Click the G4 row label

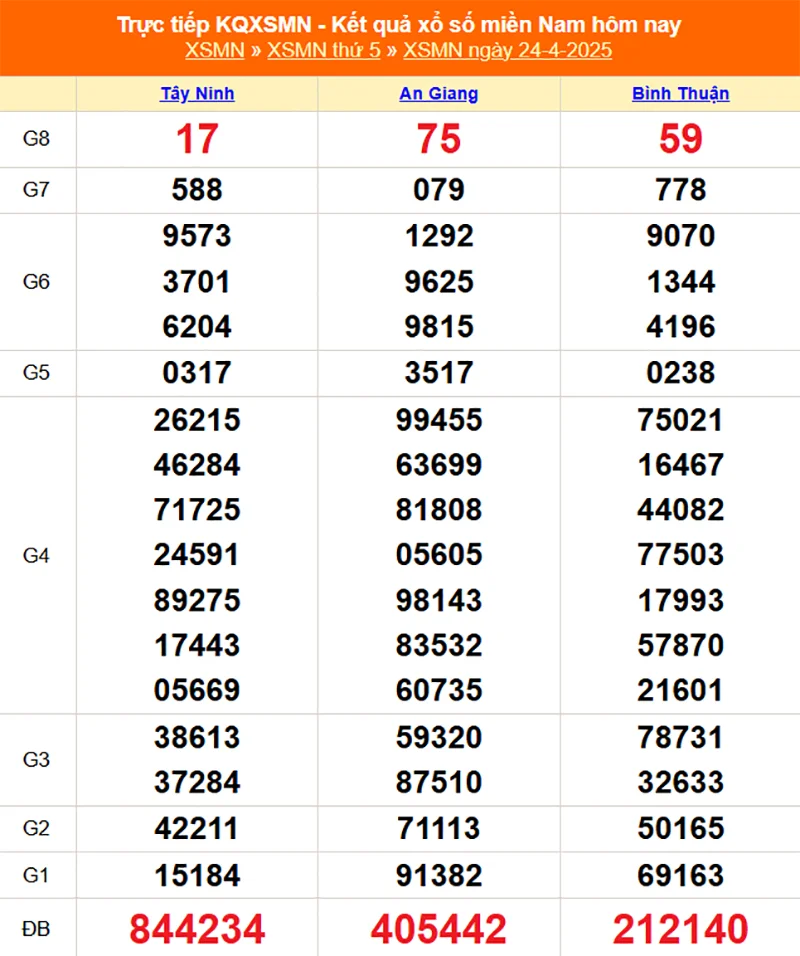(37, 555)
